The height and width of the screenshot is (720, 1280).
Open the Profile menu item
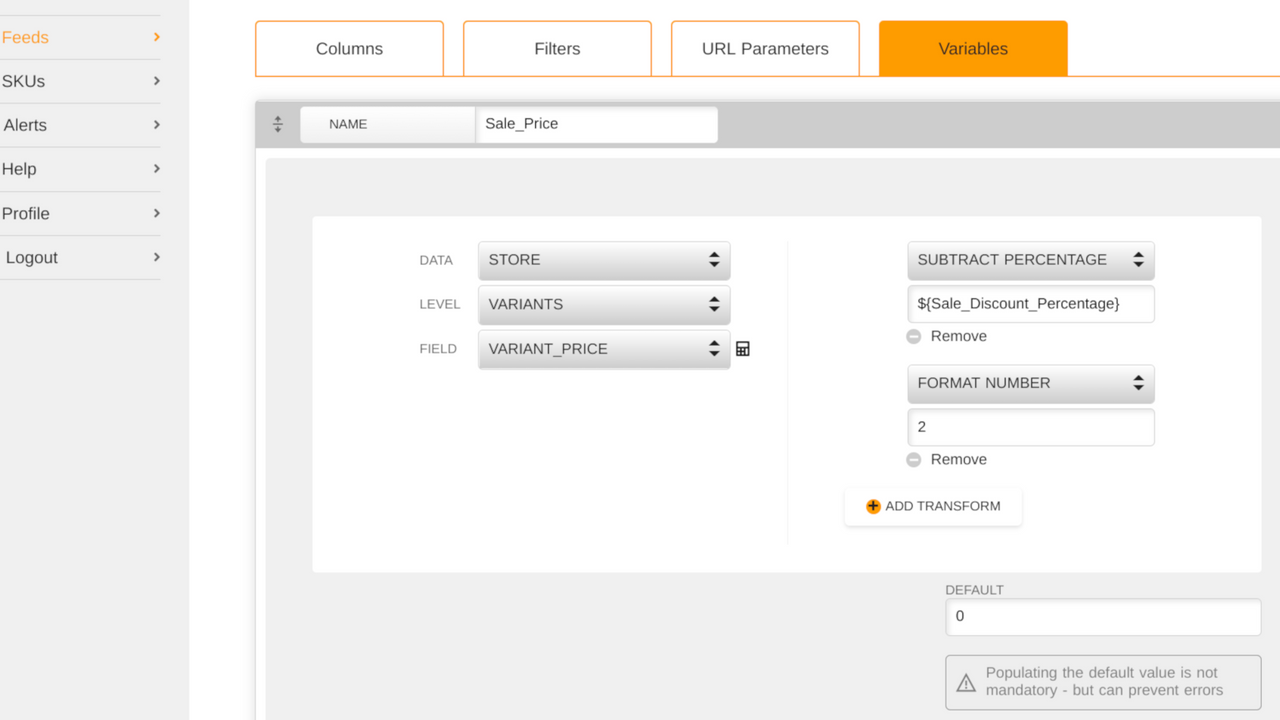click(80, 213)
